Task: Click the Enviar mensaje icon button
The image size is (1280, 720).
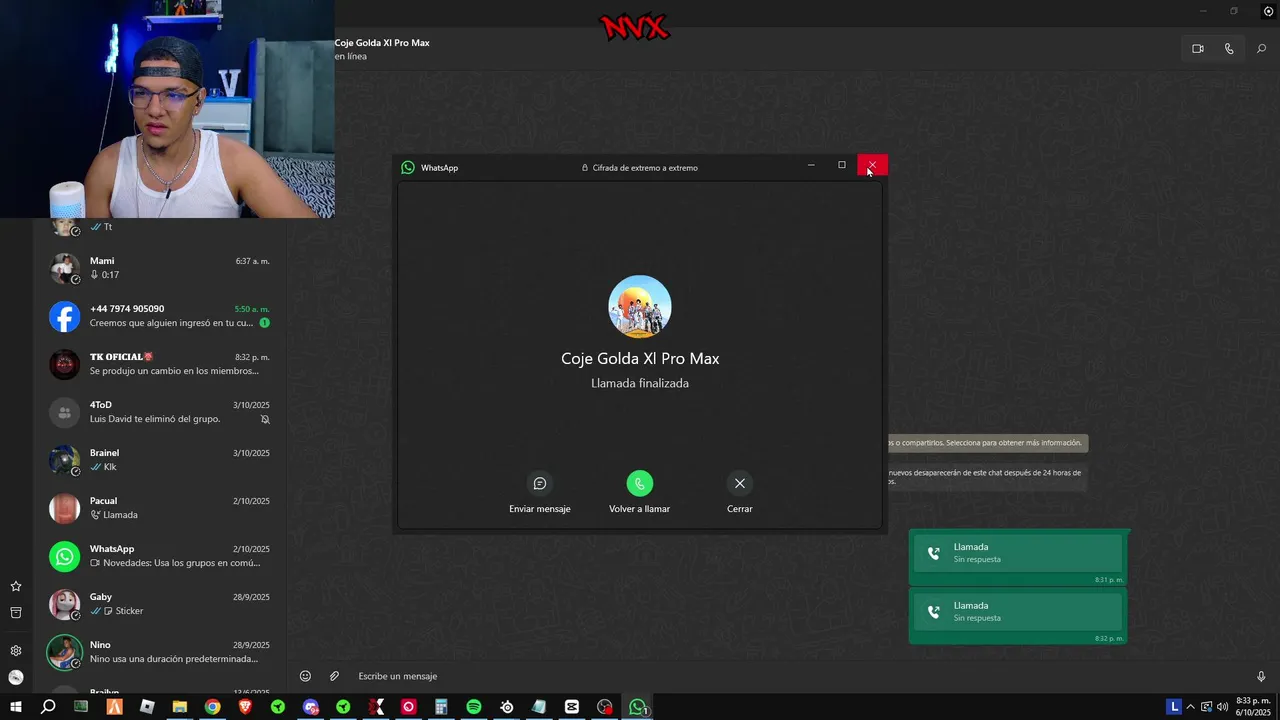Action: pos(540,483)
